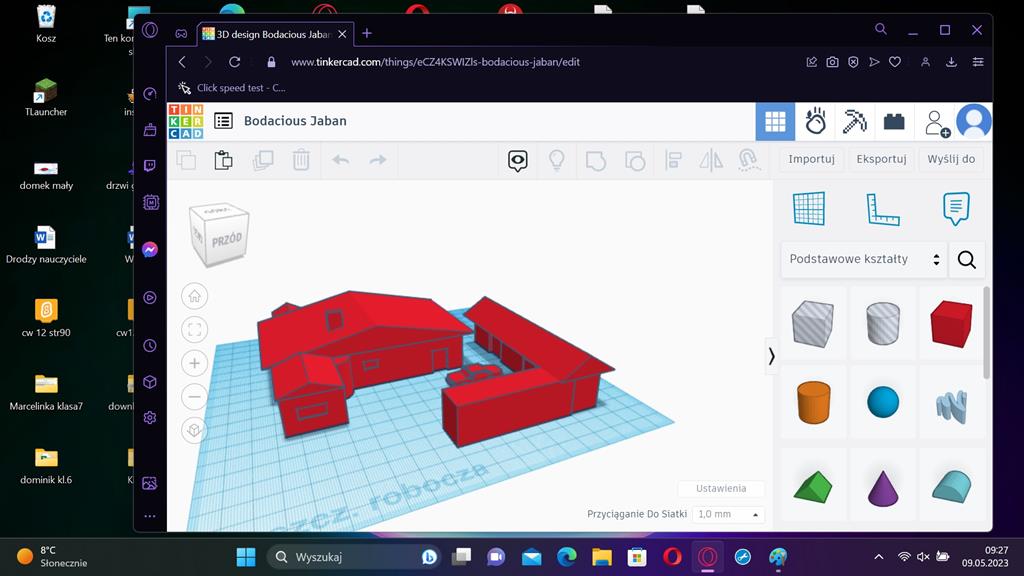
Task: Open the Notes tool
Action: (956, 208)
